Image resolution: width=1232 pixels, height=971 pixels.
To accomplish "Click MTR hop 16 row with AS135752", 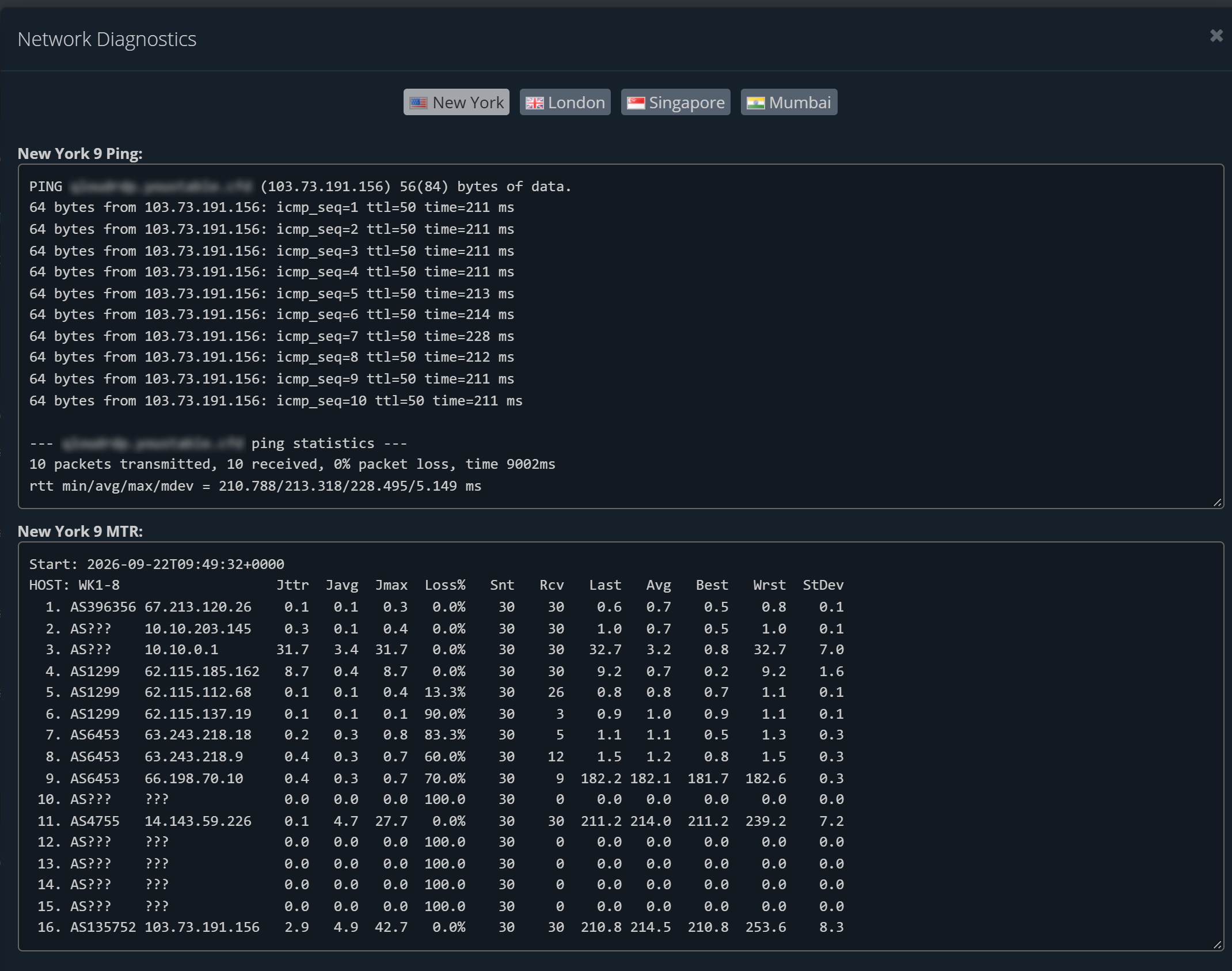I will pyautogui.click(x=440, y=927).
